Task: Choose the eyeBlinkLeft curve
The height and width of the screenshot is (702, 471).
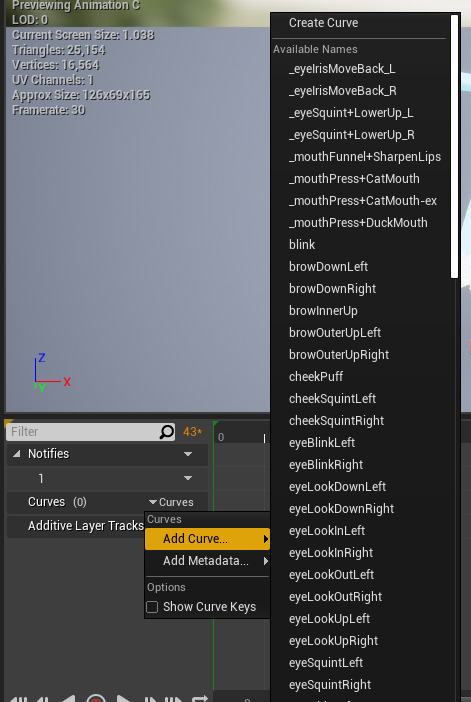Action: pyautogui.click(x=322, y=442)
